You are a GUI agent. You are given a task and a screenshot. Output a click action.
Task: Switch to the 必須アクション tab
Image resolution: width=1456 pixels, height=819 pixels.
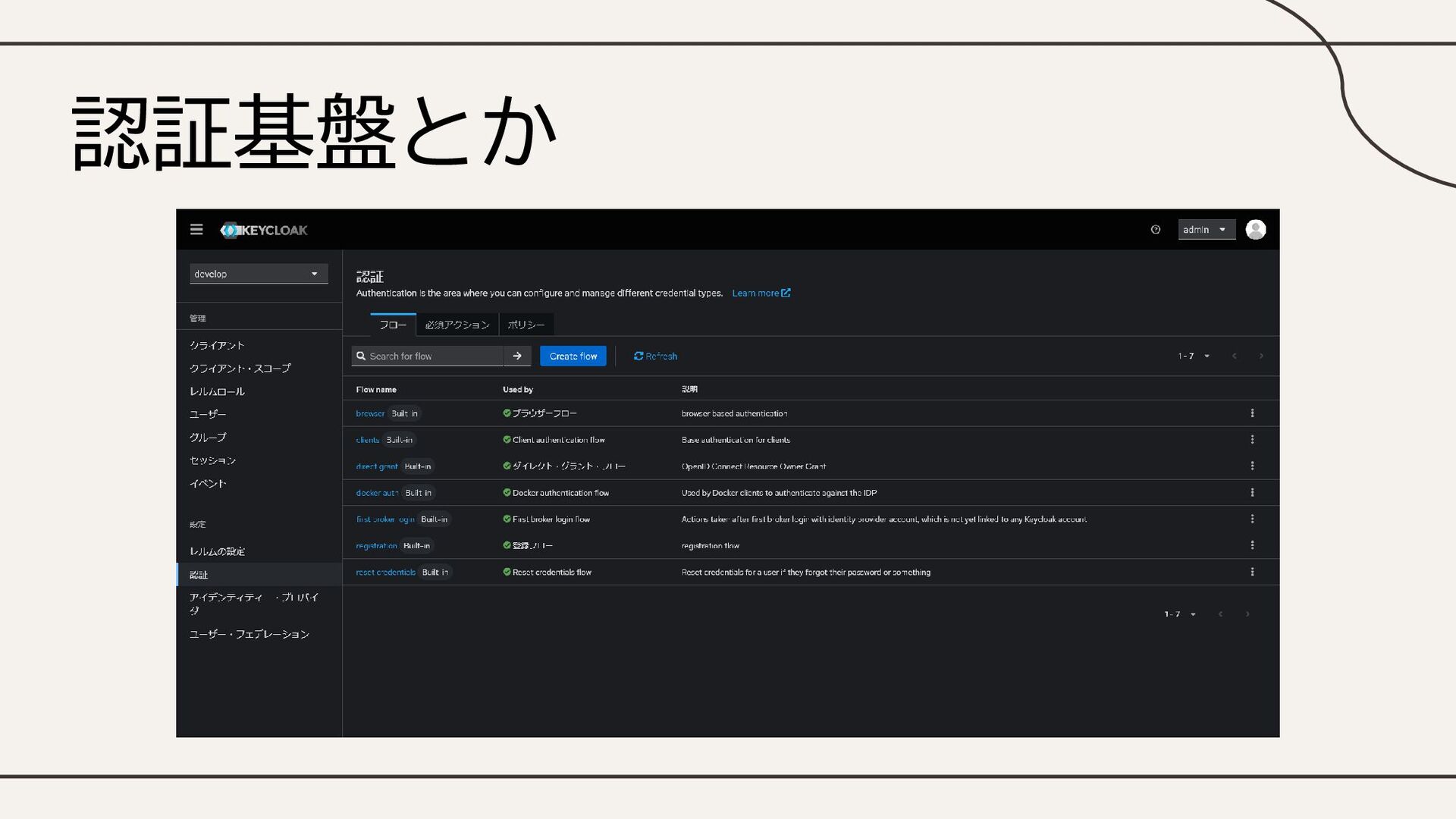click(x=457, y=325)
